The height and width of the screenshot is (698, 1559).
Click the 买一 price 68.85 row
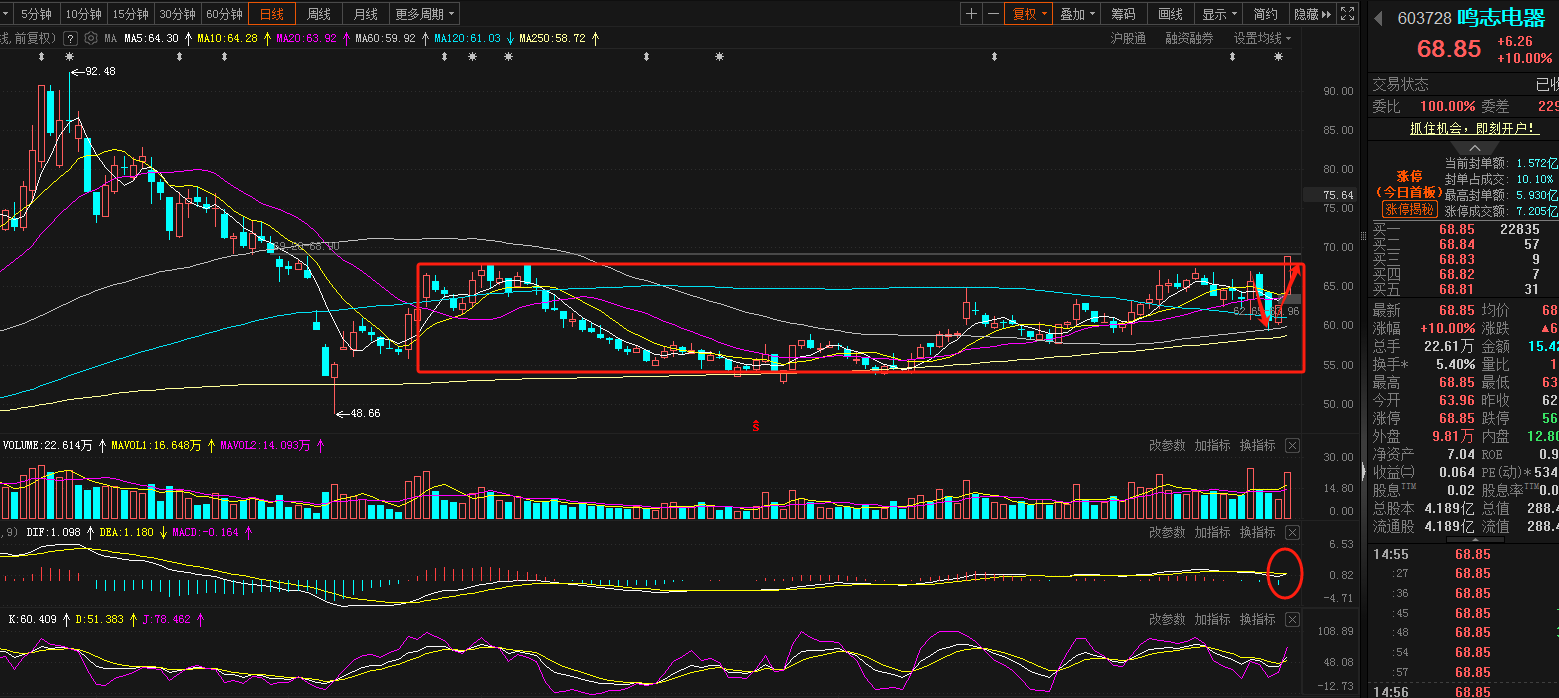[1464, 229]
